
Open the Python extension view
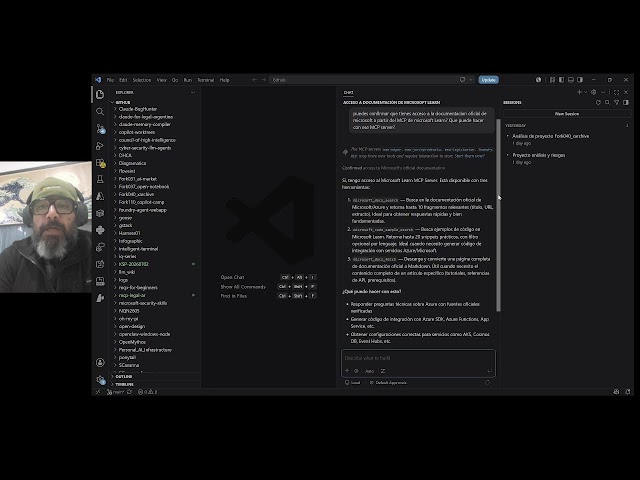[100, 230]
